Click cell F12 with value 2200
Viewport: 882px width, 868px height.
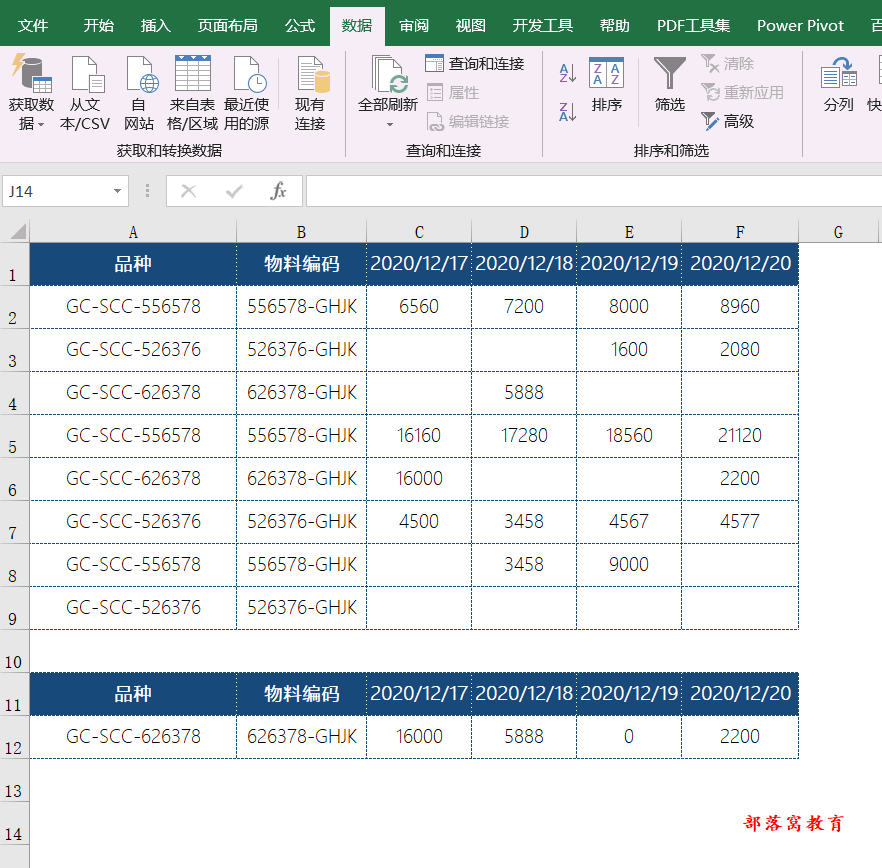coord(740,736)
